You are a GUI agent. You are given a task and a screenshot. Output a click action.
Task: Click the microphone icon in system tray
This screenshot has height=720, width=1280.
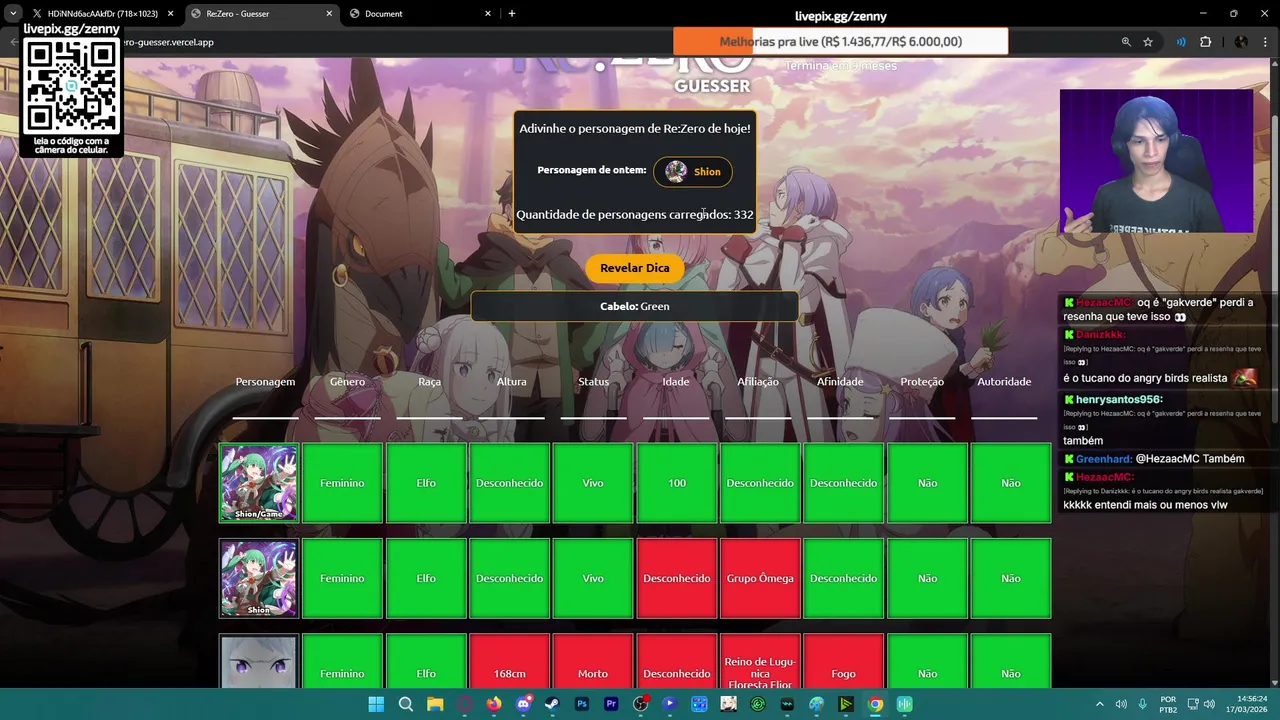(1142, 704)
